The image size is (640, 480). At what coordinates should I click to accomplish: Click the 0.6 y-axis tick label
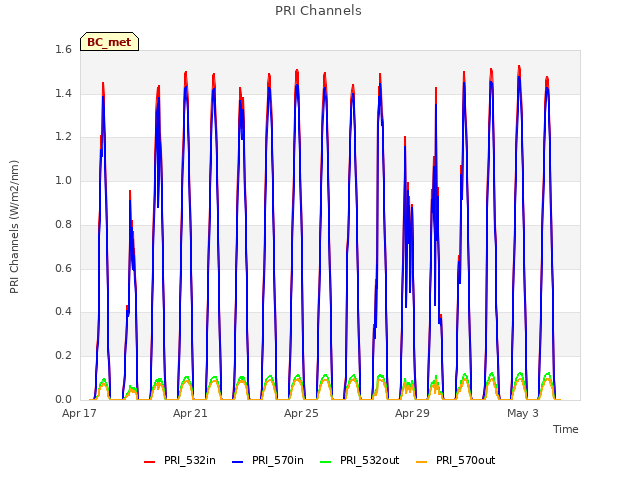coord(63,268)
